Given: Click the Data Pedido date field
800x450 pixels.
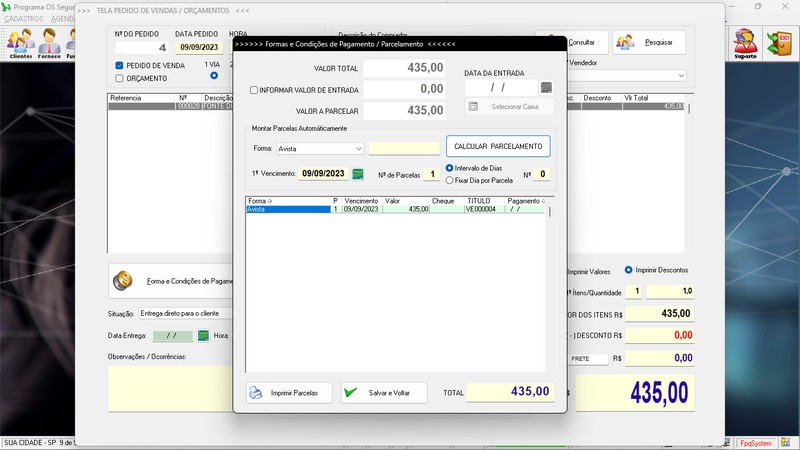Looking at the screenshot, I should coord(199,47).
